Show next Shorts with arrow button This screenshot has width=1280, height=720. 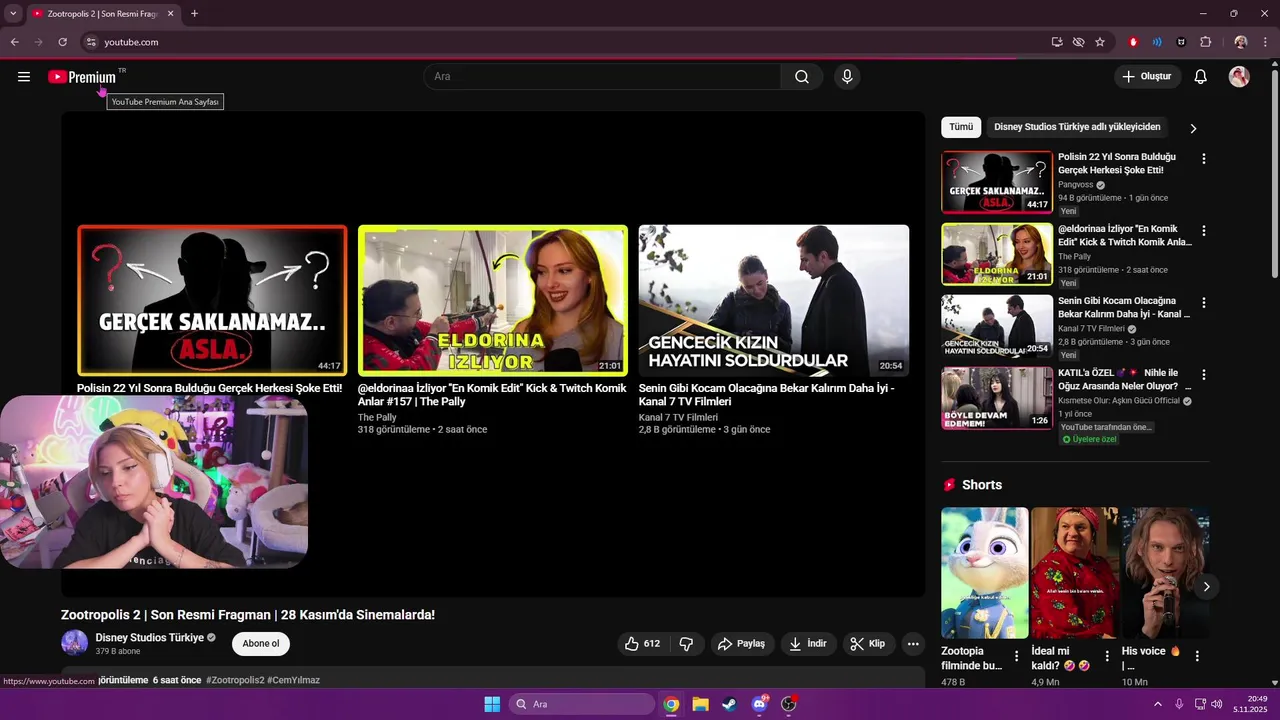click(1206, 587)
